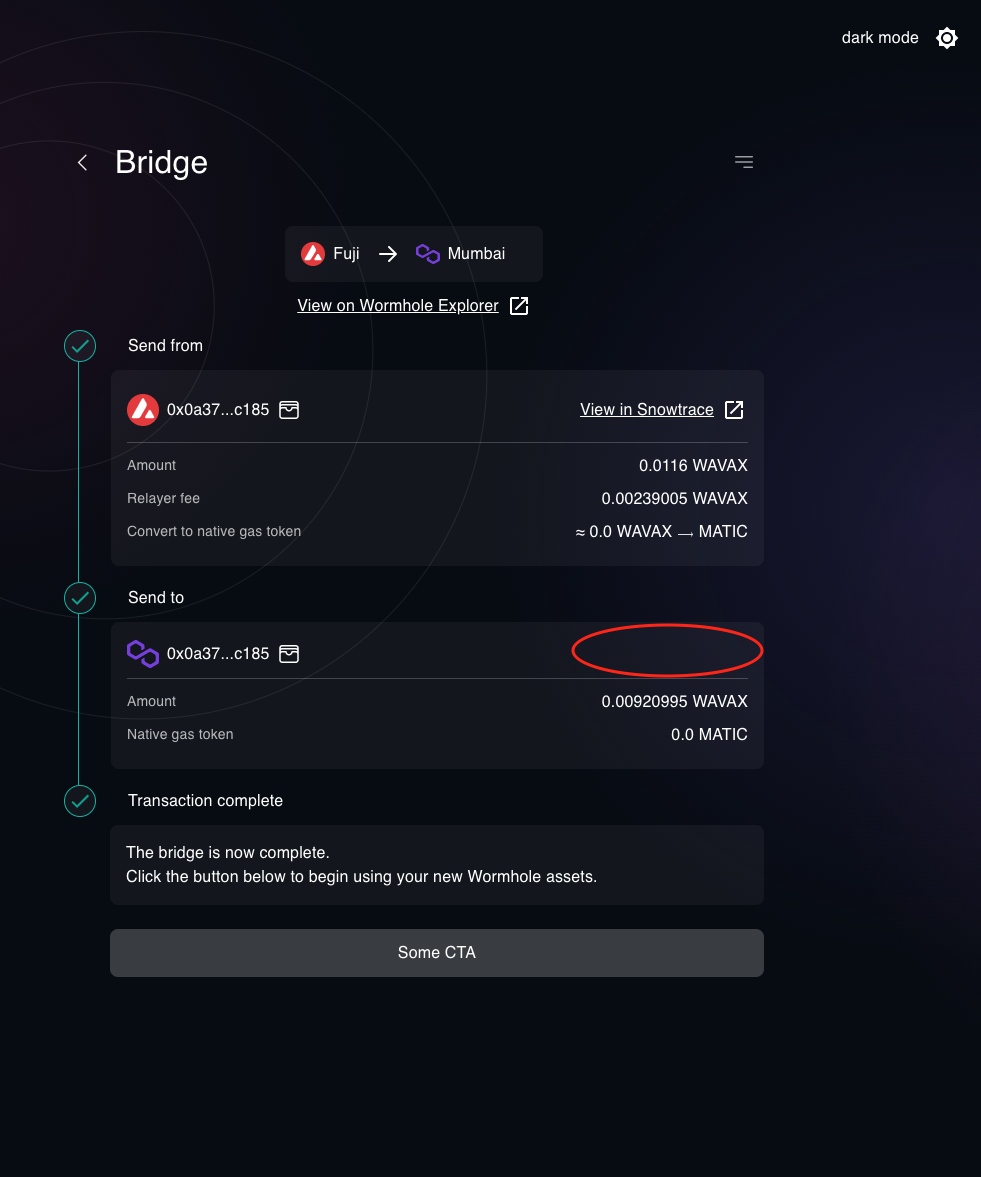Viewport: 981px width, 1177px height.
Task: Click the Transaction complete step checkmark
Action: (x=80, y=801)
